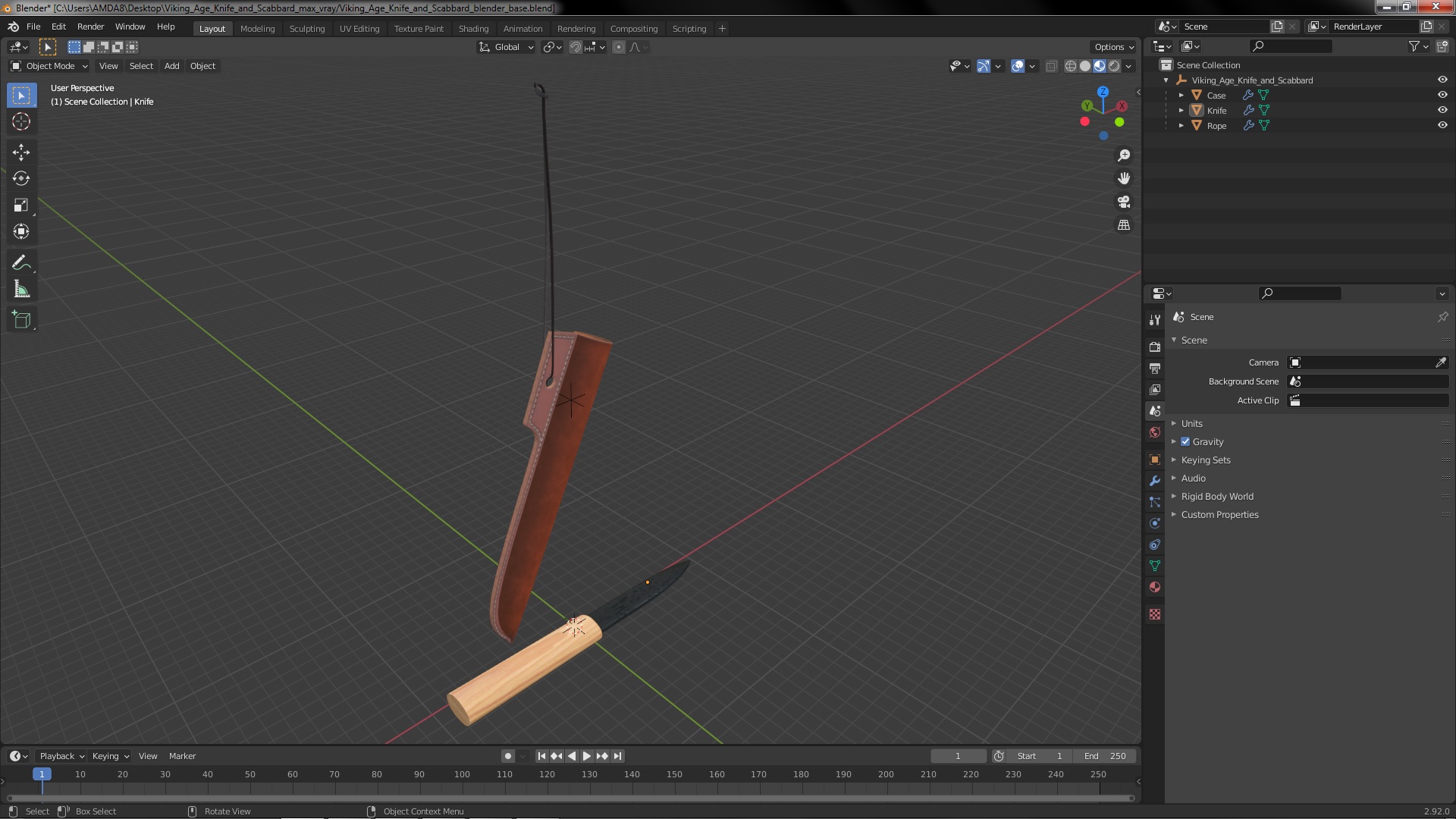Switch to solid viewport shading
The image size is (1456, 819).
pyautogui.click(x=1085, y=67)
